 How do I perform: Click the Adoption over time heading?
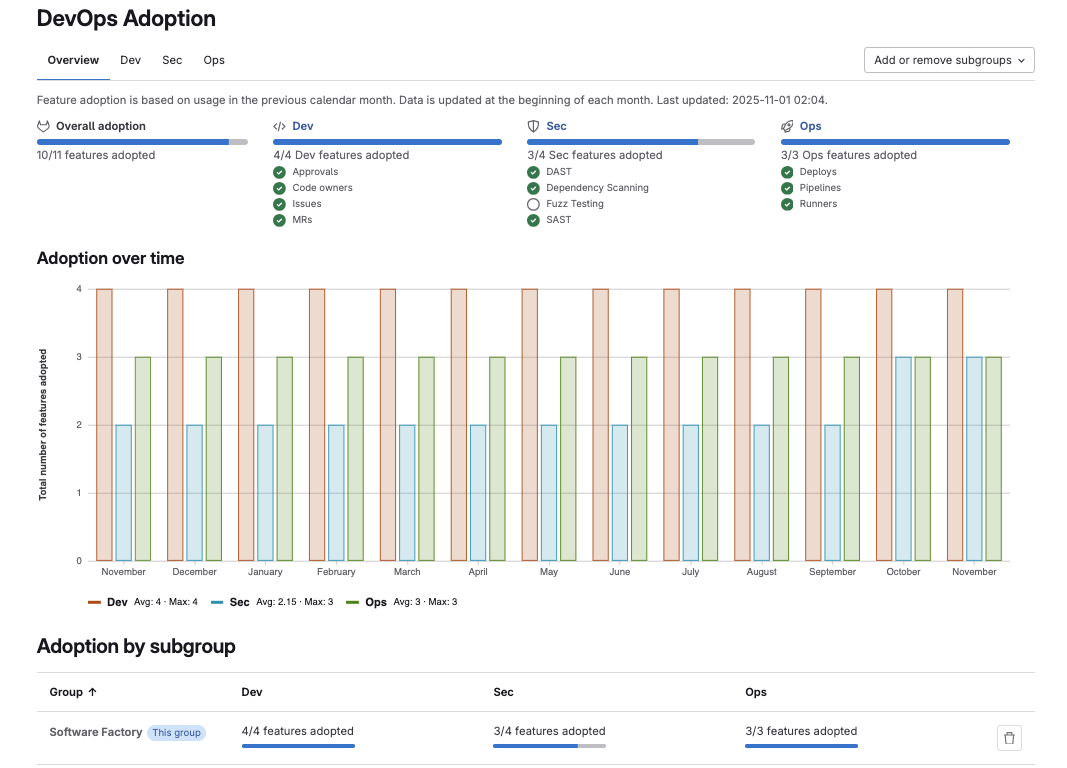coord(110,258)
